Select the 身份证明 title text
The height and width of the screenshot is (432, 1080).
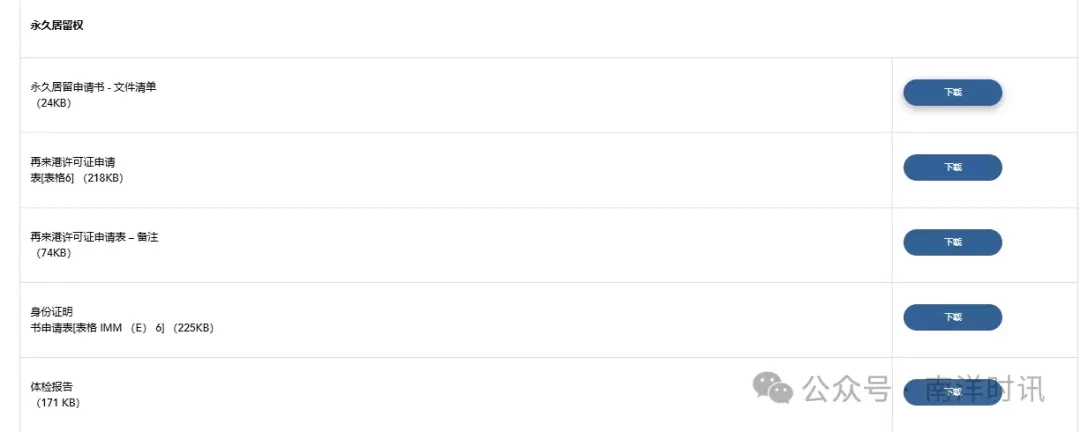(52, 312)
